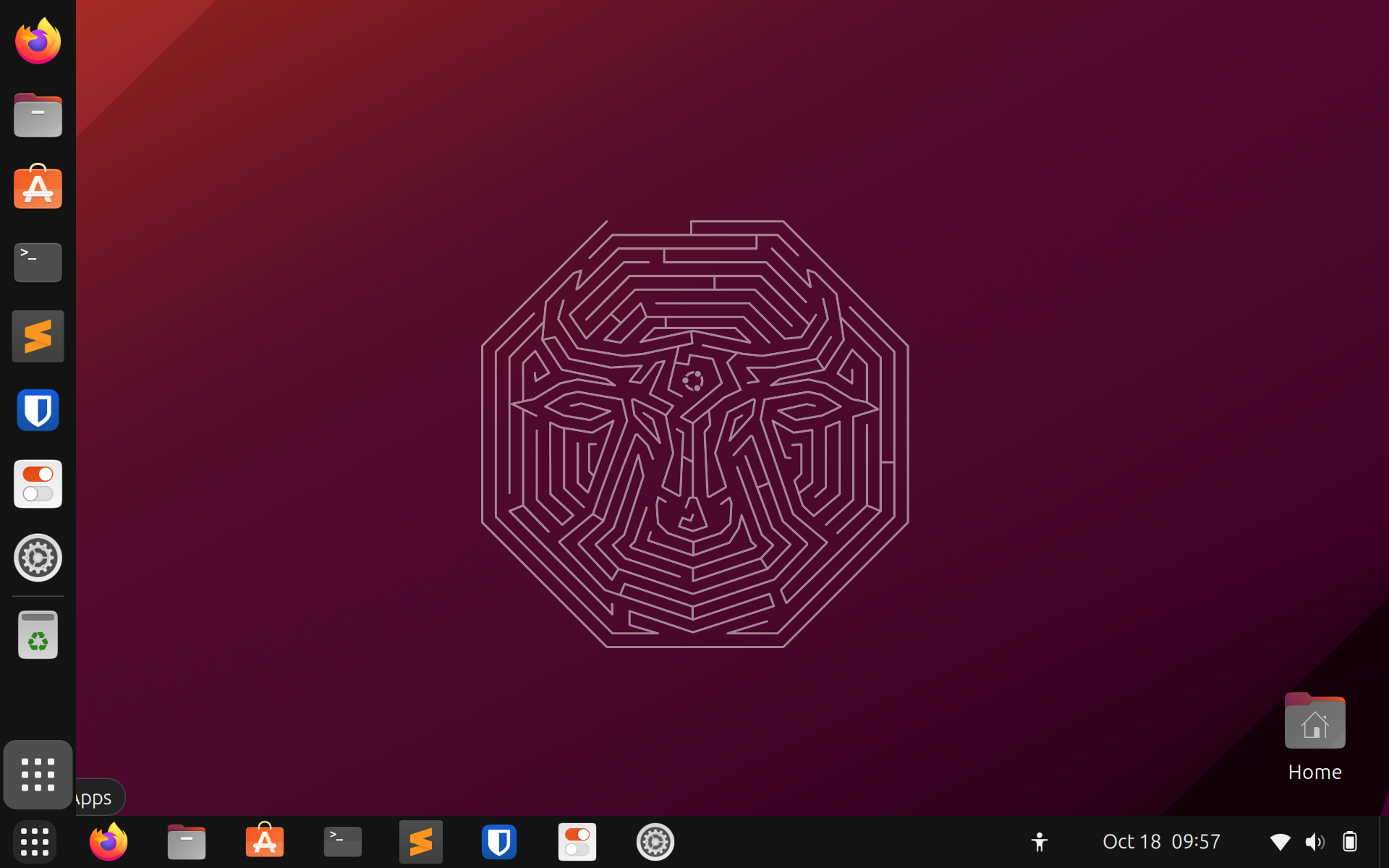Click the Show Apps grid button

(x=38, y=774)
